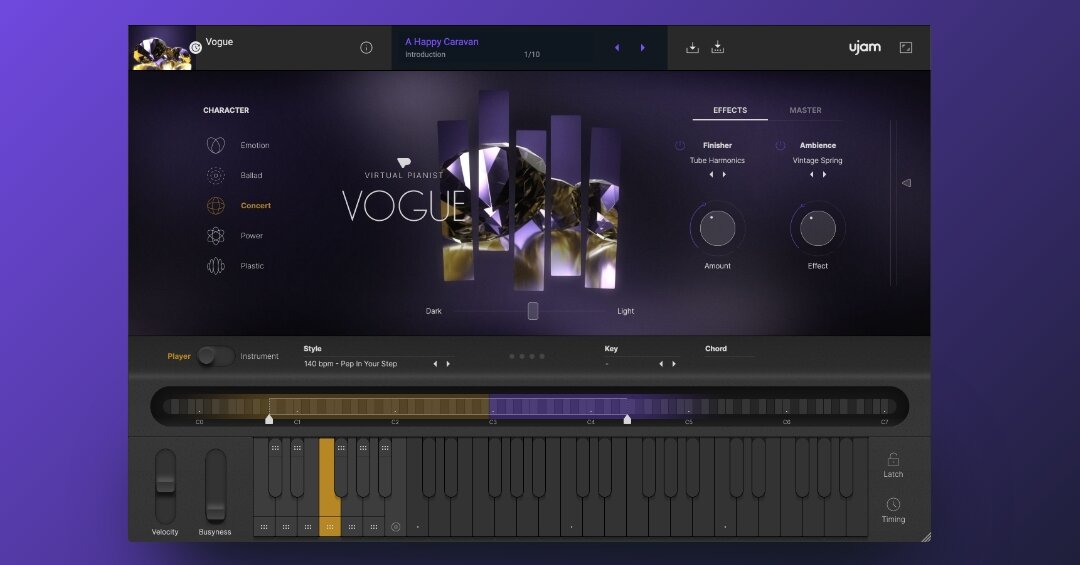Viewport: 1080px width, 565px height.
Task: Click the left keyboard range marker near C1
Action: (269, 419)
